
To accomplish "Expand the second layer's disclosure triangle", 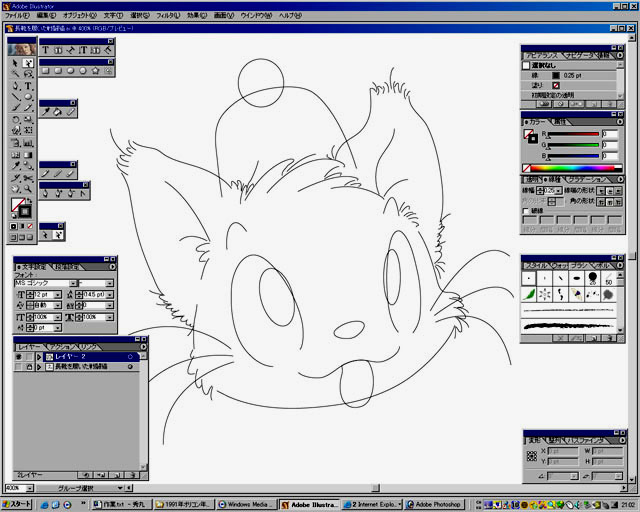I will (39, 367).
